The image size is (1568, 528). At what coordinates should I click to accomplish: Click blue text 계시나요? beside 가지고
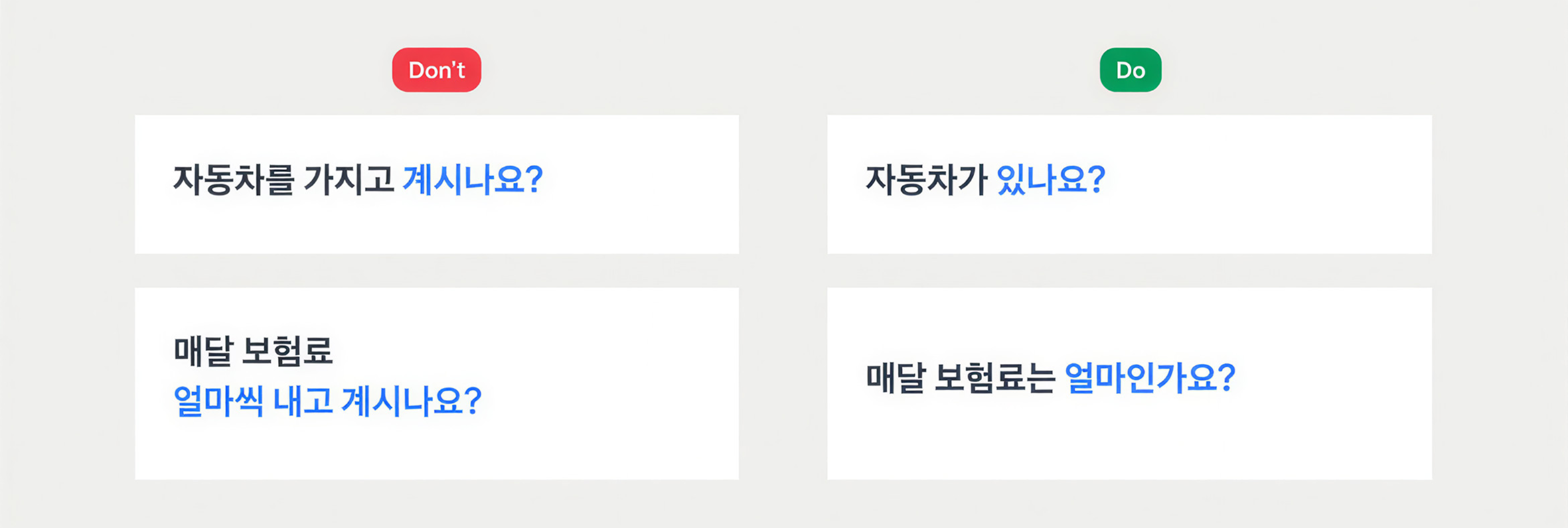pos(472,180)
